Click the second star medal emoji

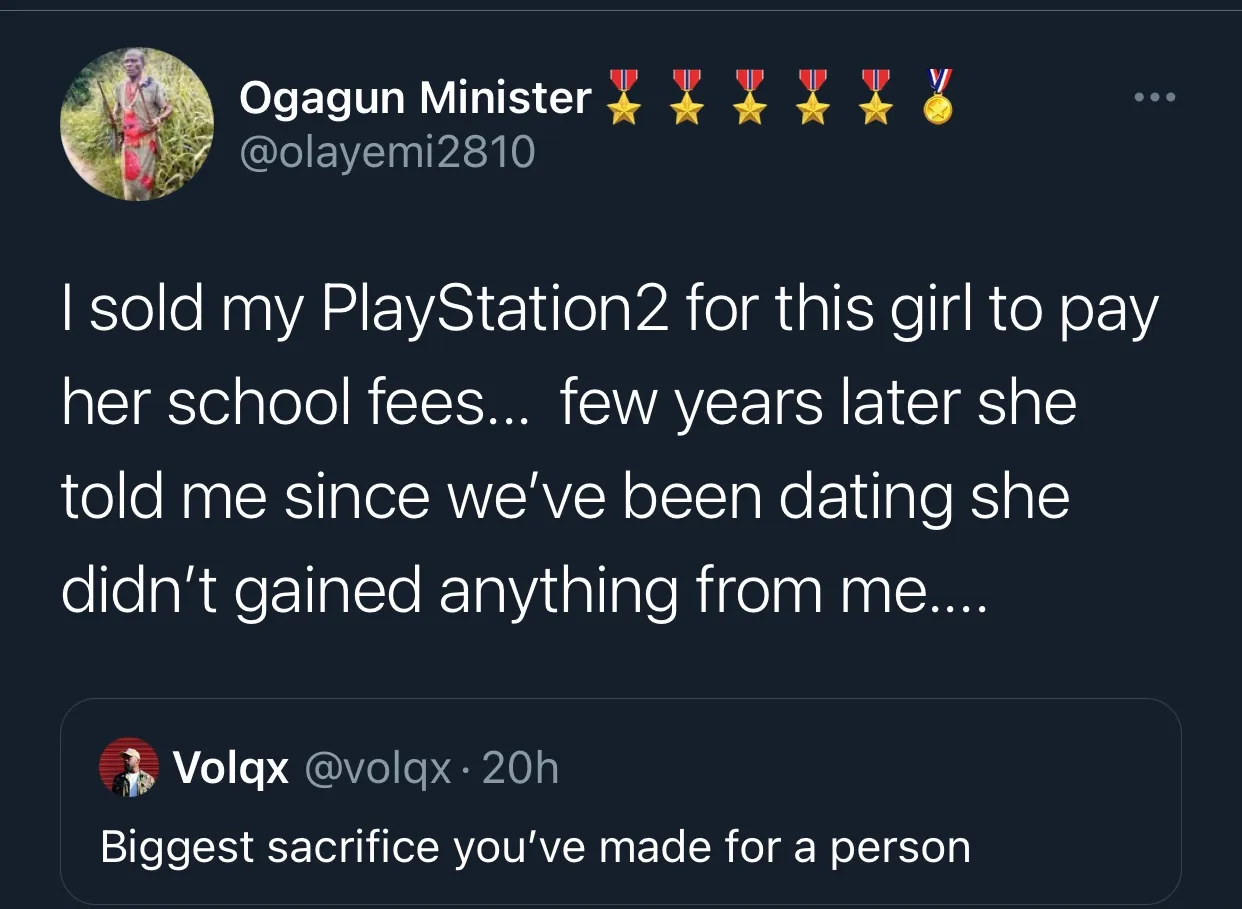(687, 97)
